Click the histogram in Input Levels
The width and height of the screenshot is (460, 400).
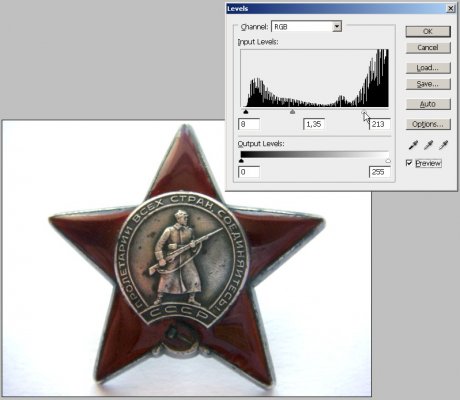[x=314, y=78]
